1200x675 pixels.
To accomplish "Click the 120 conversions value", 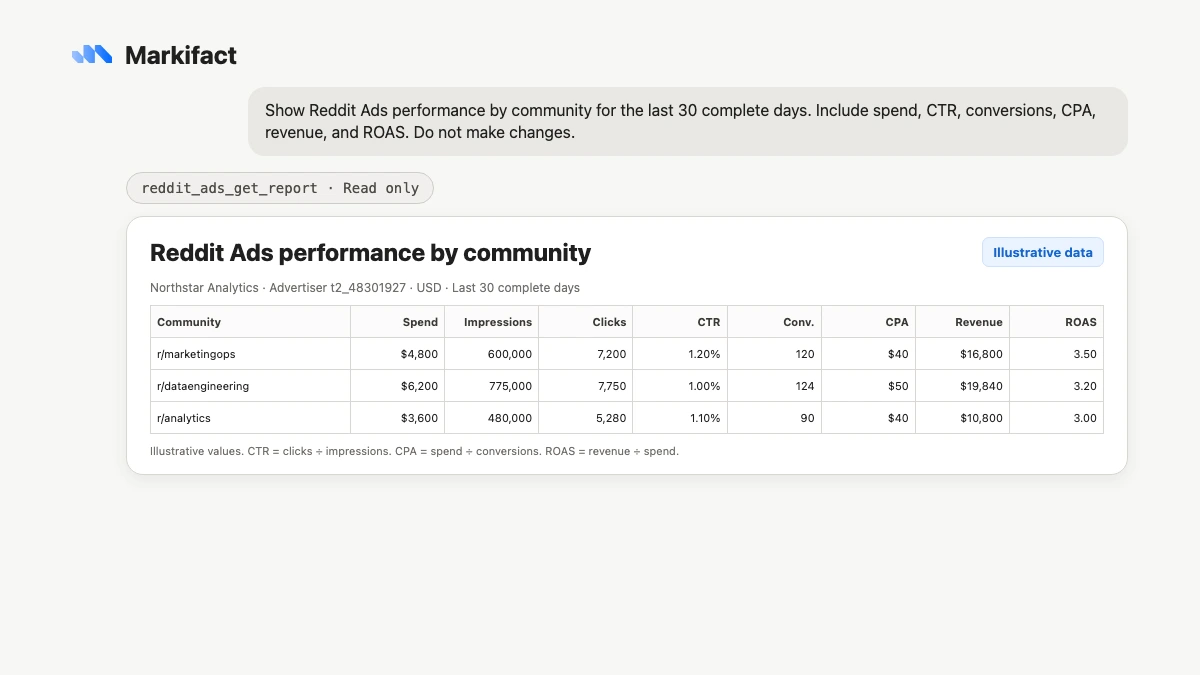I will (805, 354).
